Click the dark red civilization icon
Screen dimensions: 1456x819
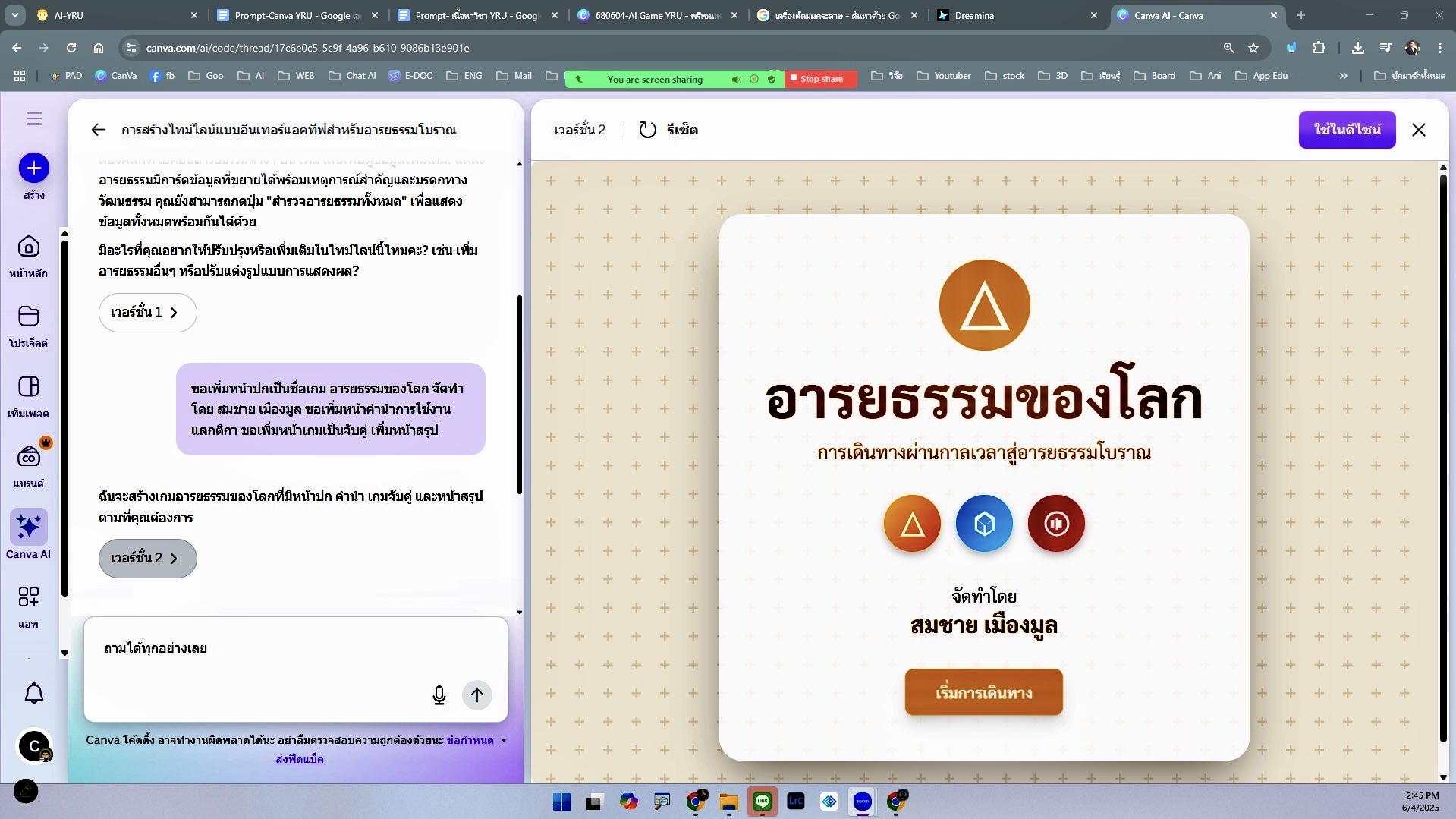[x=1056, y=524]
